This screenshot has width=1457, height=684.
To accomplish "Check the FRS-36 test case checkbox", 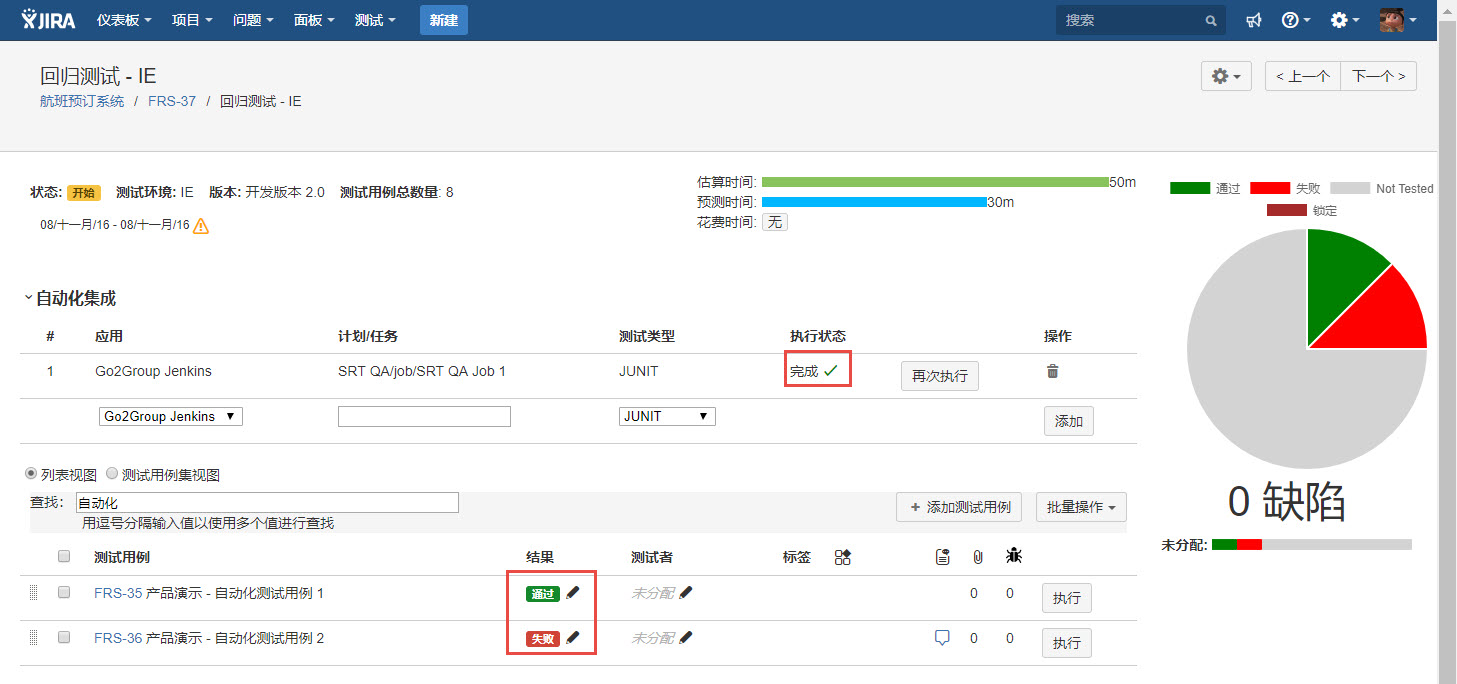I will pyautogui.click(x=64, y=637).
